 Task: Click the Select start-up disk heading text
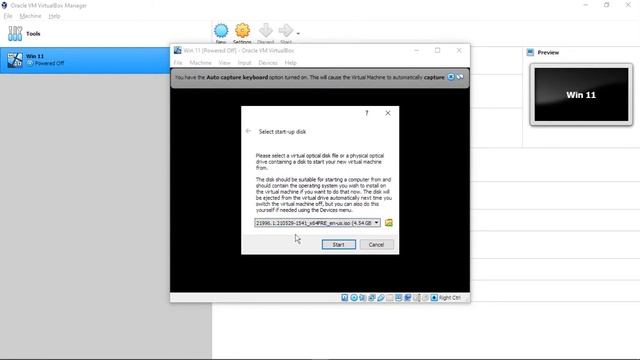[282, 131]
